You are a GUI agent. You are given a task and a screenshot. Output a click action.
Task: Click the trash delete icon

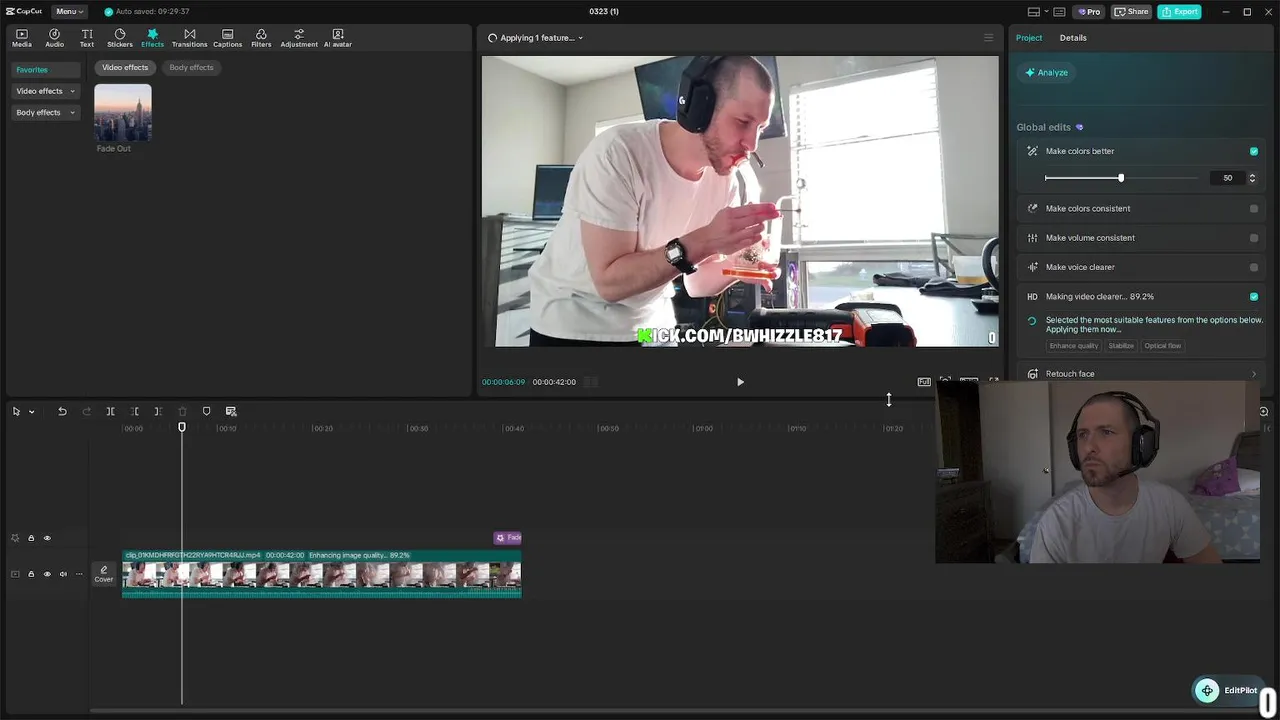pos(182,411)
